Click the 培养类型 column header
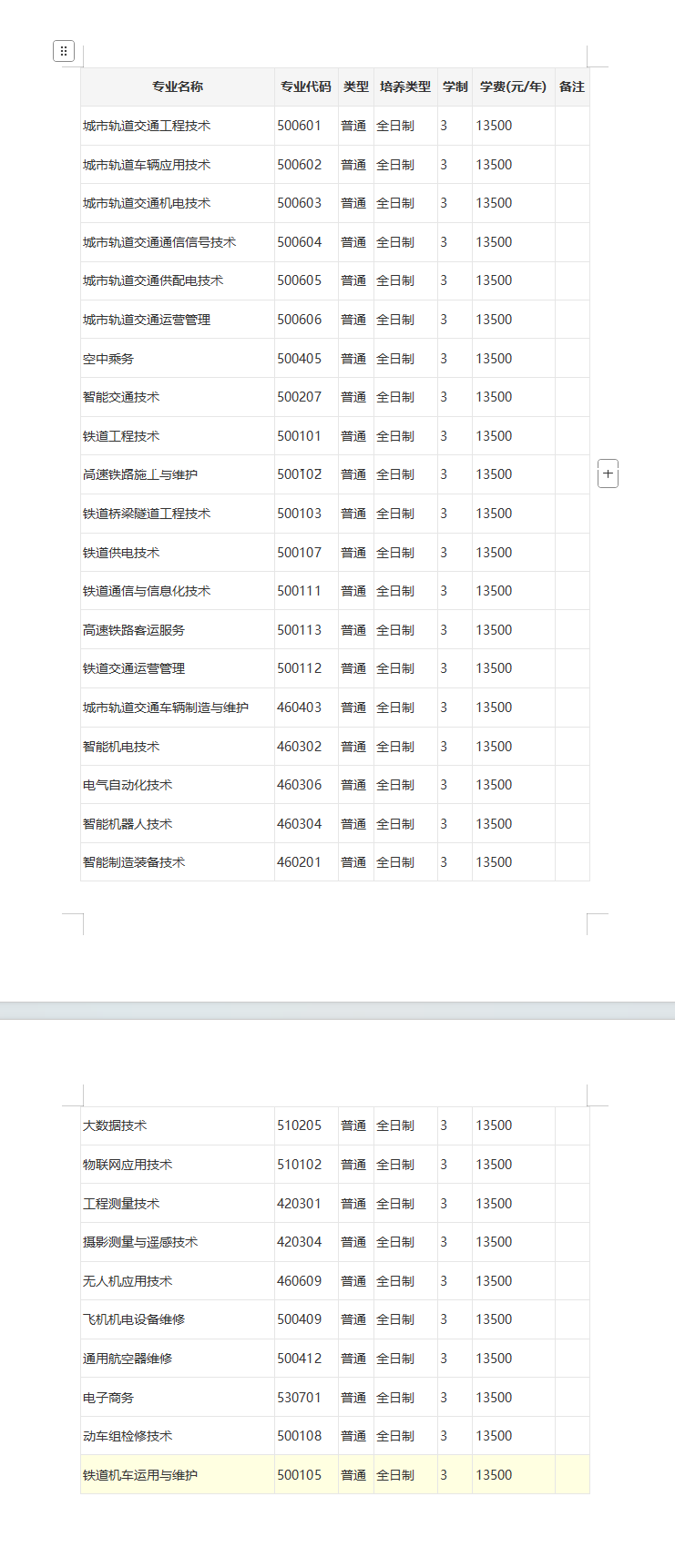Image resolution: width=675 pixels, height=1568 pixels. pos(405,87)
